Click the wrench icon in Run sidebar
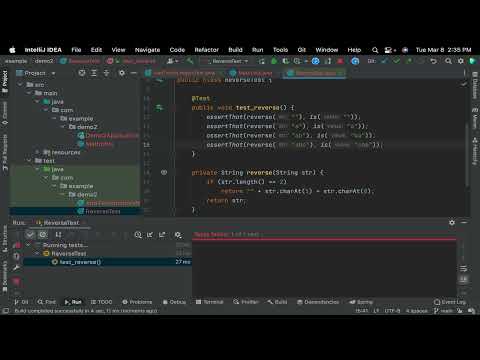The image size is (480, 360). click(16, 268)
